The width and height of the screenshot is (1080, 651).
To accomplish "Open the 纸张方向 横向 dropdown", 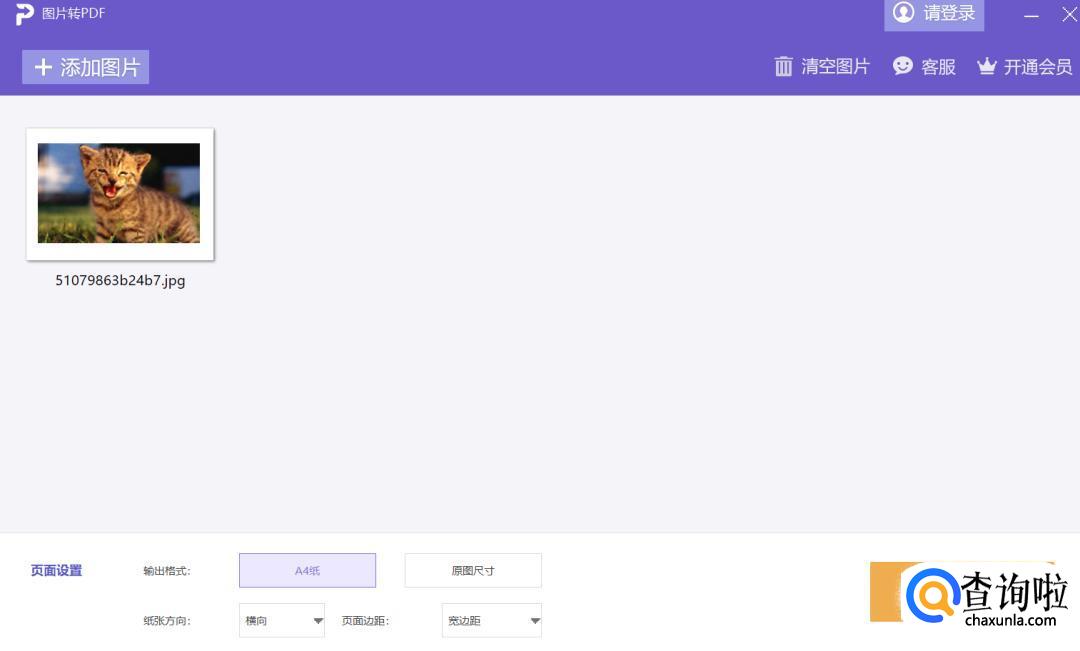I will tap(282, 621).
